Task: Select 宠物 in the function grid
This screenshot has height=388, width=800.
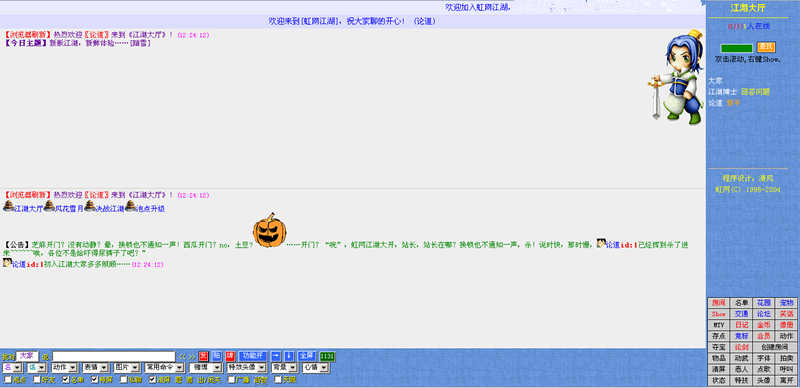Action: pos(787,303)
